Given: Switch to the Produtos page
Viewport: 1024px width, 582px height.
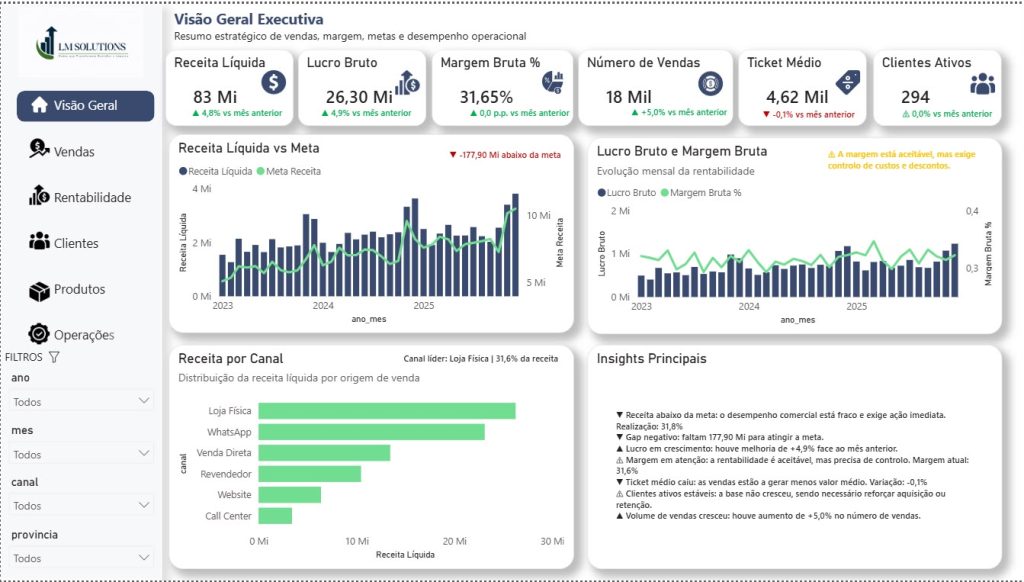Looking at the screenshot, I should coord(79,289).
